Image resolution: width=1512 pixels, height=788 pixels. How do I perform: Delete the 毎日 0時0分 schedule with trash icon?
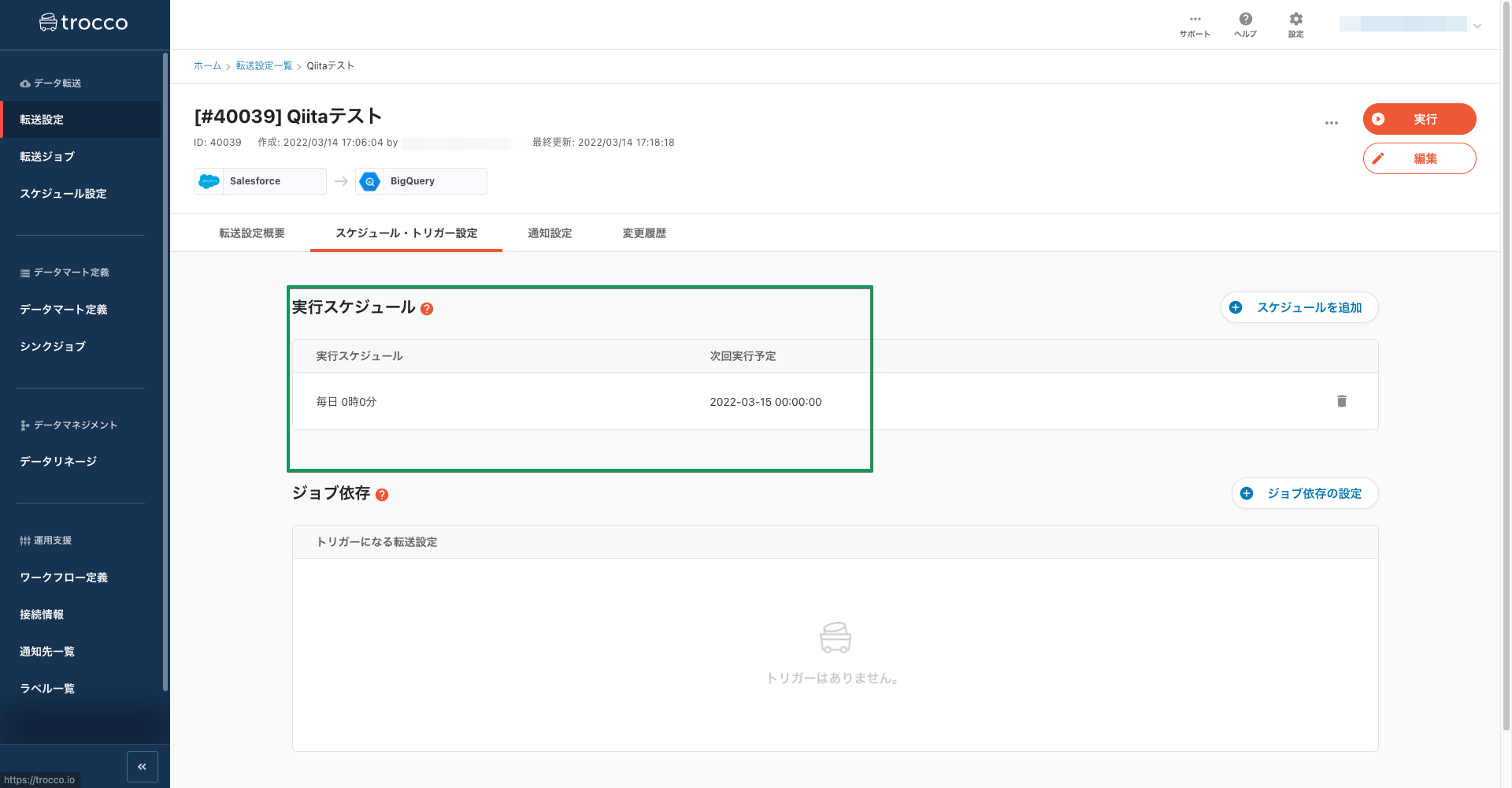click(1342, 401)
